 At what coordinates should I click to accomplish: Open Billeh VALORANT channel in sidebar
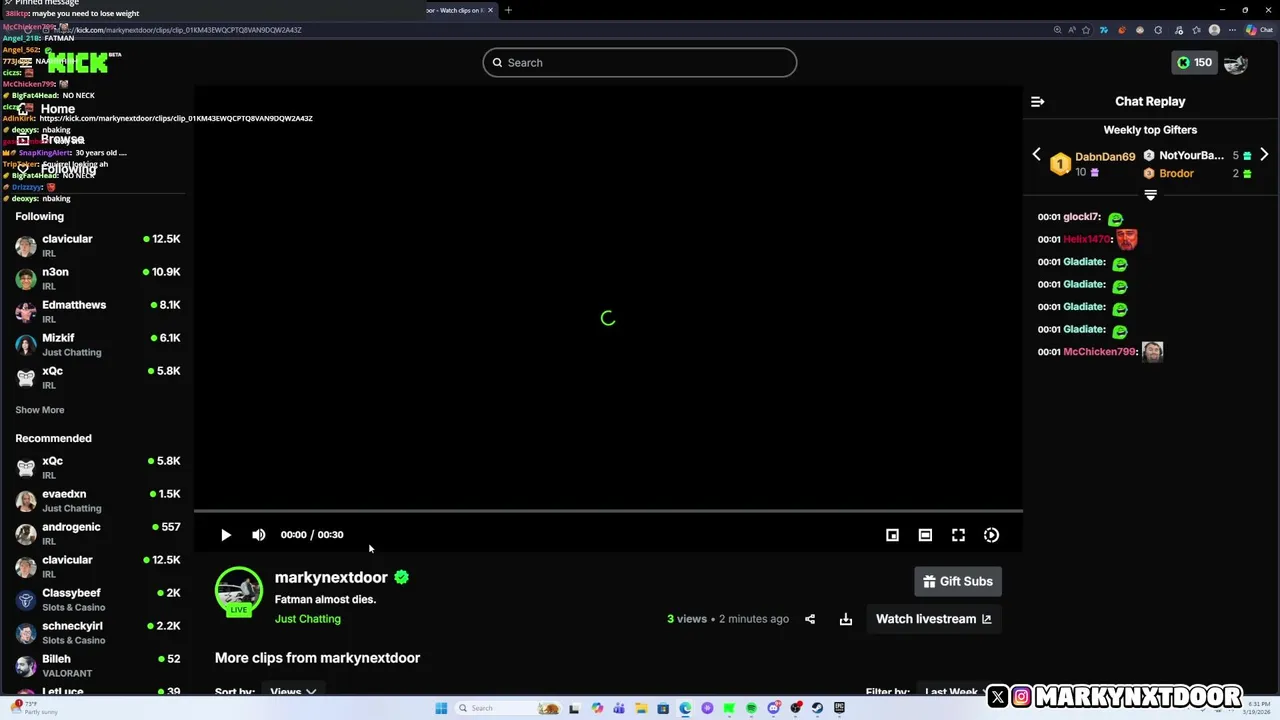tap(97, 665)
